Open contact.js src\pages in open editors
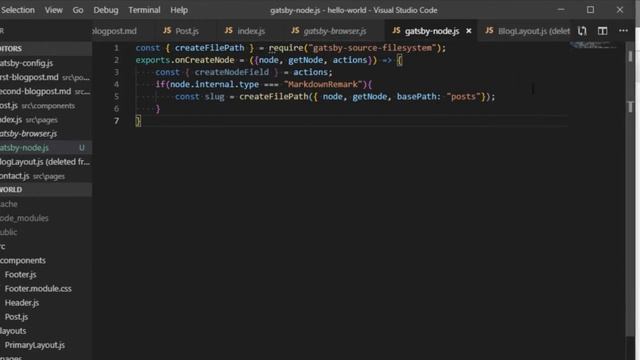The height and width of the screenshot is (360, 640). pos(46,176)
